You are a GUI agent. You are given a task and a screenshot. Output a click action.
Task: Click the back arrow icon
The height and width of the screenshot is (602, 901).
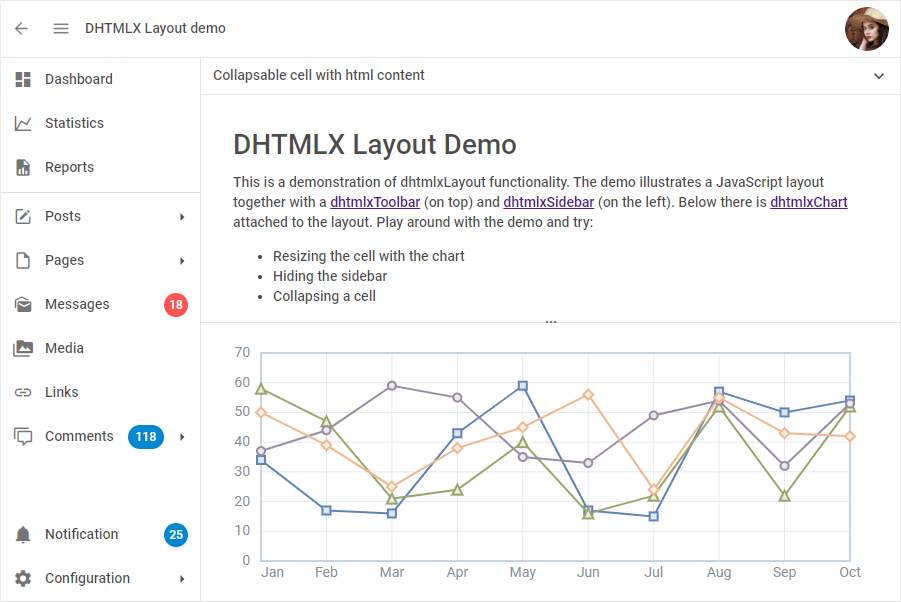(x=21, y=29)
